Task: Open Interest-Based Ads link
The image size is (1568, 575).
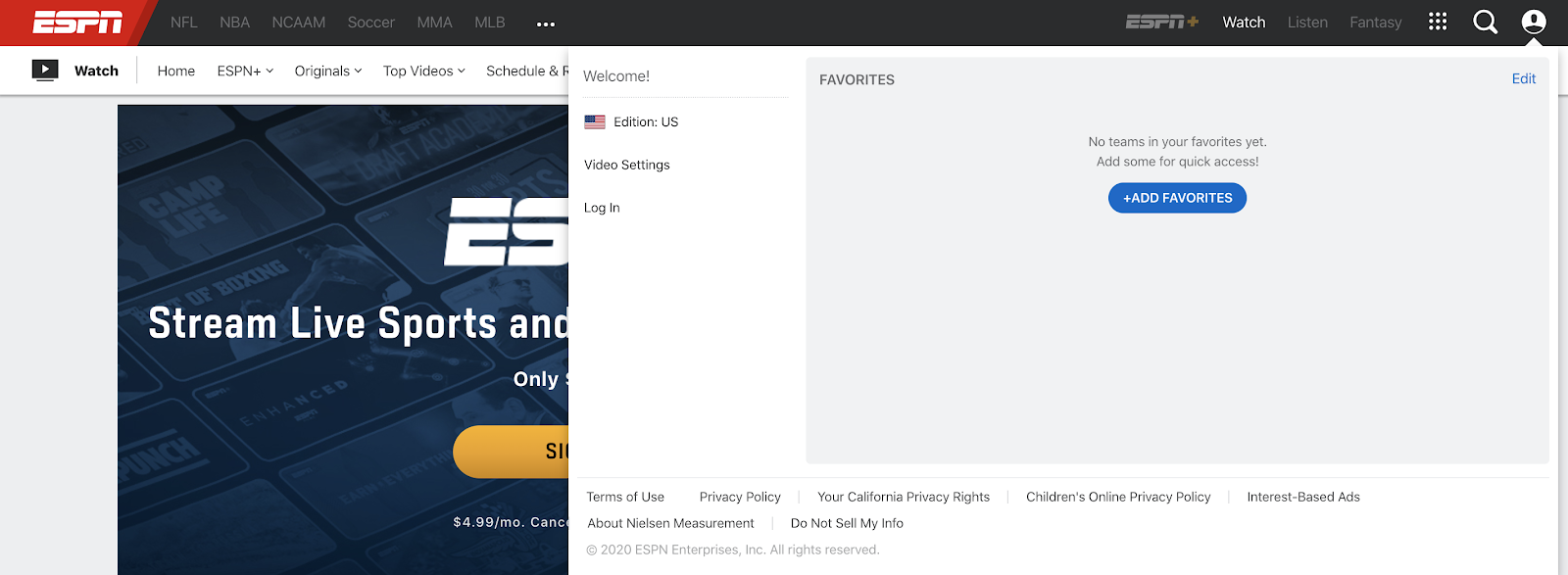Action: (x=1303, y=497)
